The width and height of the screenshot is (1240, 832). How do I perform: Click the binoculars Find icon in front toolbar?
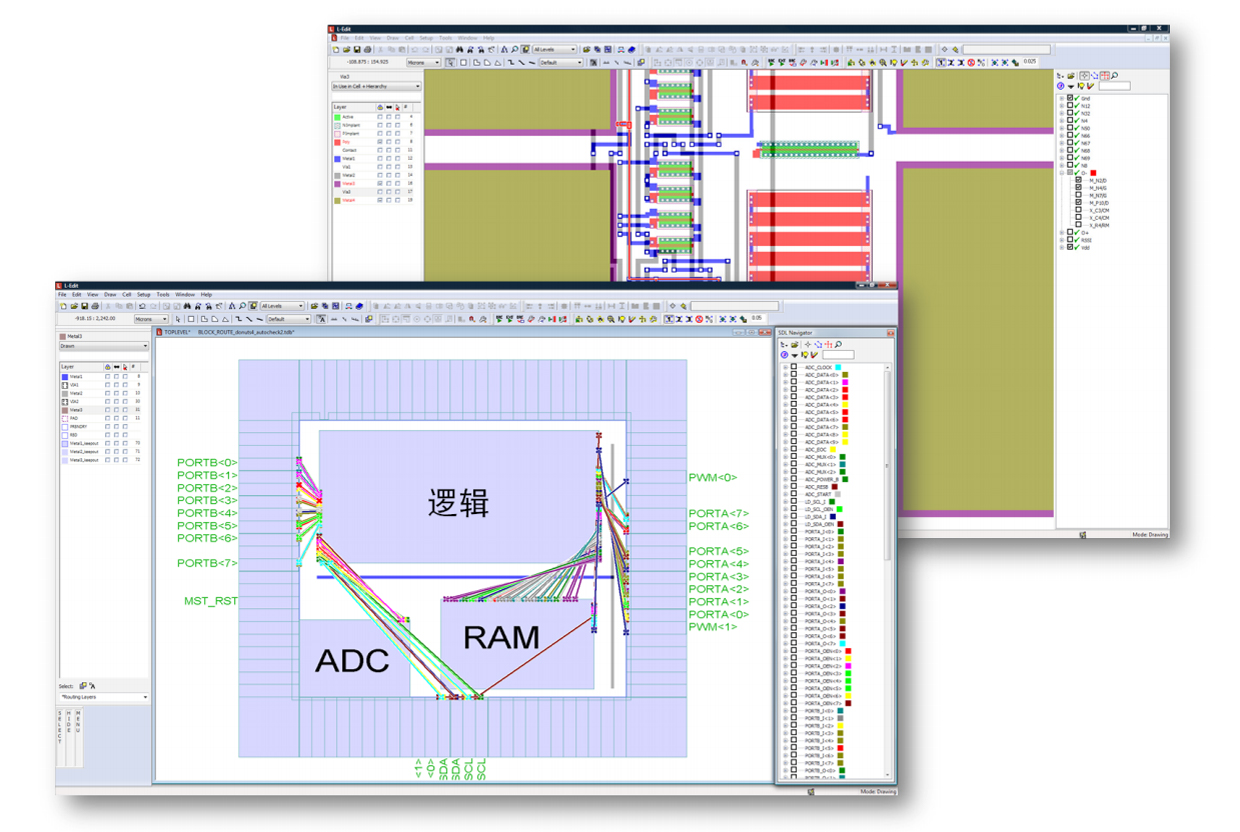[x=187, y=306]
